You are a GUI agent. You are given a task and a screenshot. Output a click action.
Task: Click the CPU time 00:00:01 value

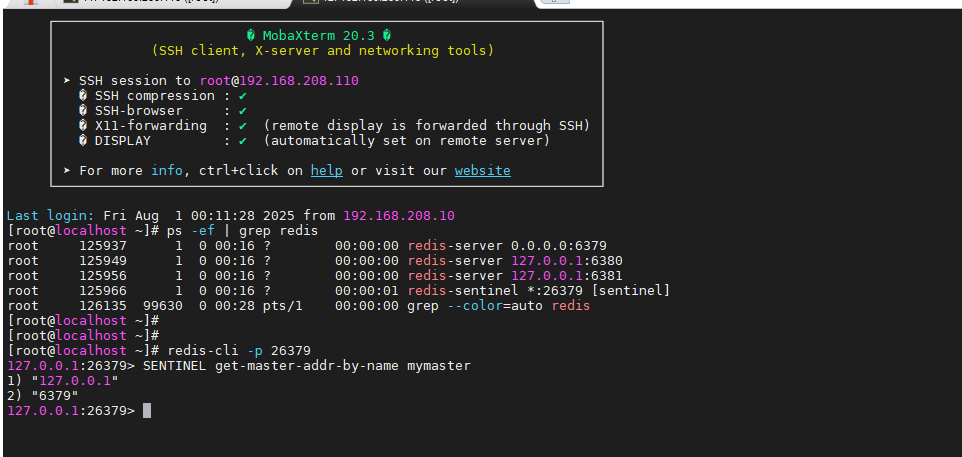pos(367,291)
